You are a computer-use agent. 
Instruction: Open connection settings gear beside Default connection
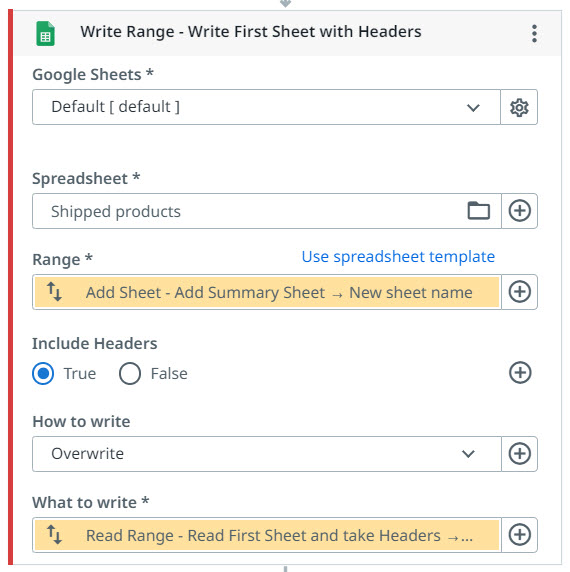519,107
